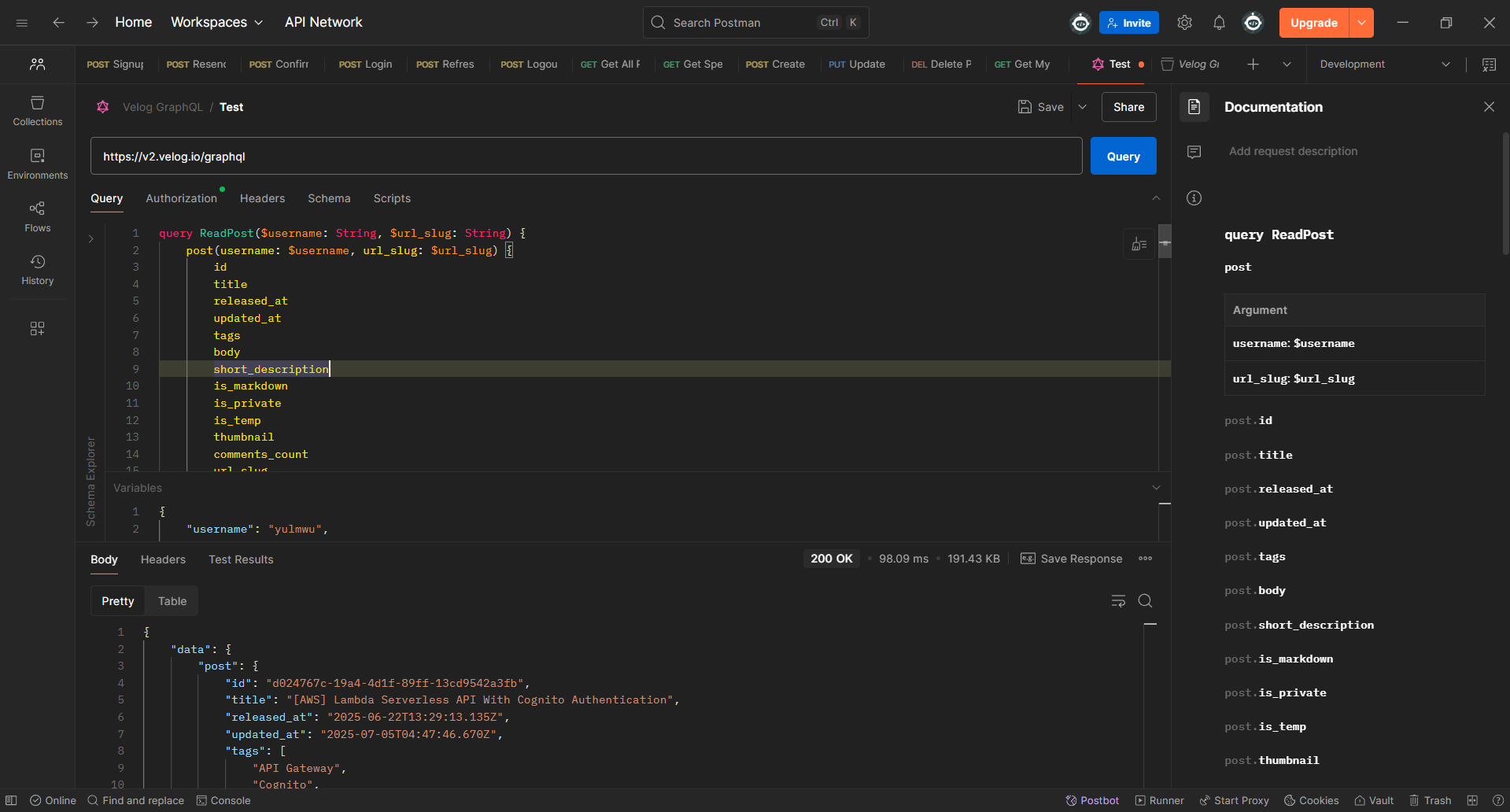The height and width of the screenshot is (812, 1510).
Task: Open the Settings gear icon
Action: [x=1184, y=23]
